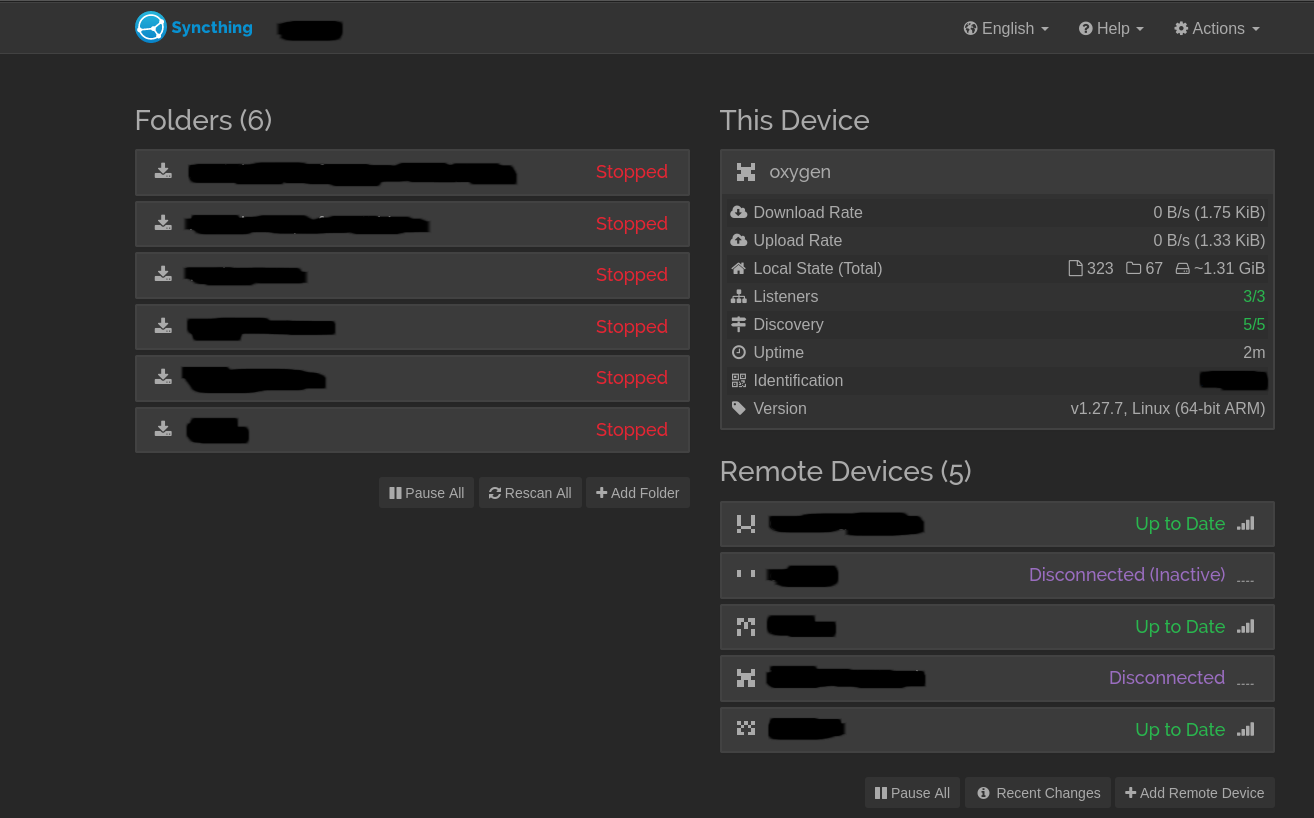The width and height of the screenshot is (1314, 818).
Task: Click Add Remote Device button
Action: tap(1195, 793)
